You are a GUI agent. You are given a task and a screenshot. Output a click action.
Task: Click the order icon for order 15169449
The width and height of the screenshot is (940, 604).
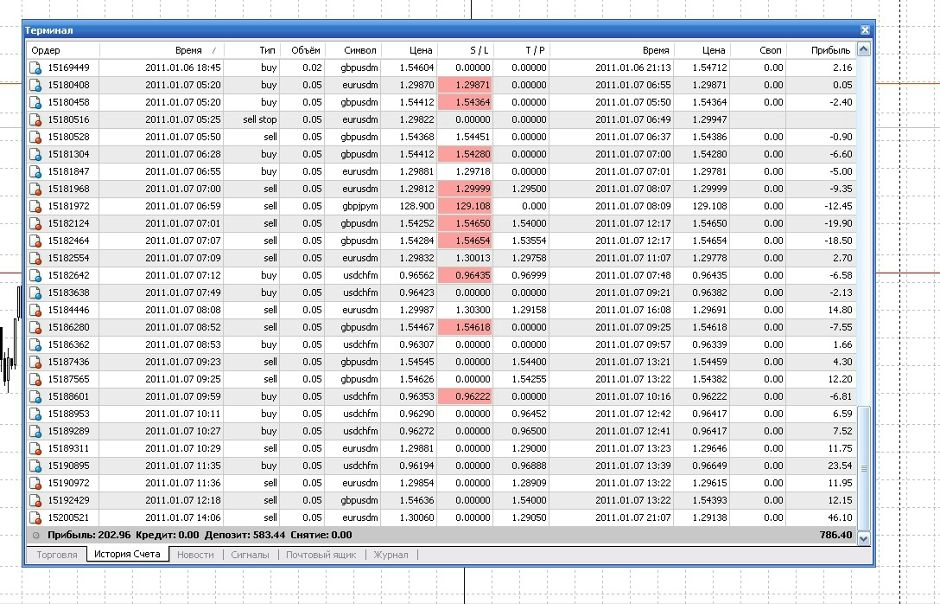36,68
